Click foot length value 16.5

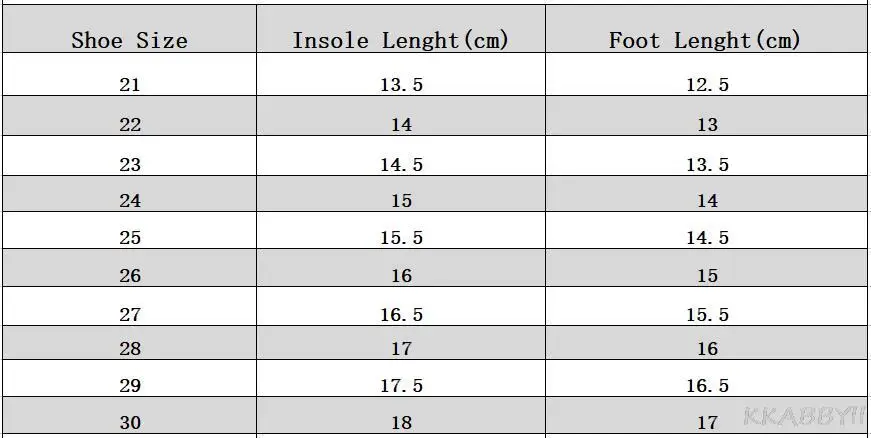click(707, 386)
